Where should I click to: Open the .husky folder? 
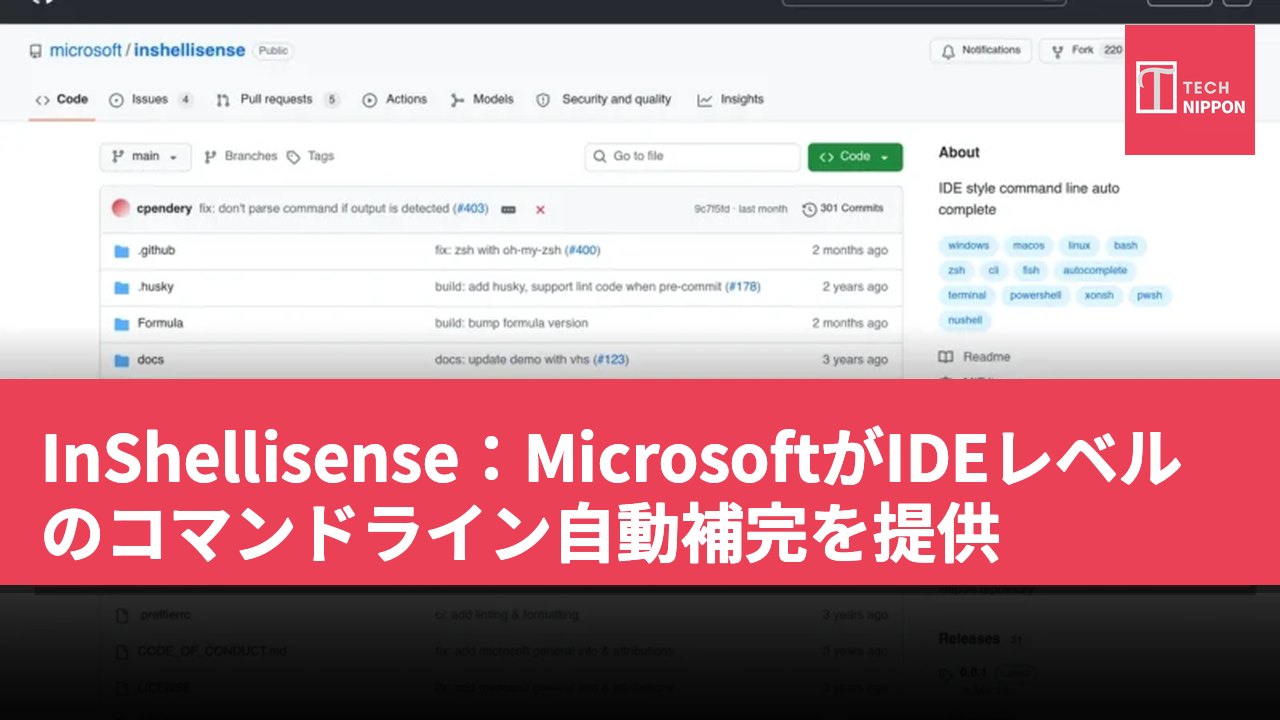[x=155, y=287]
